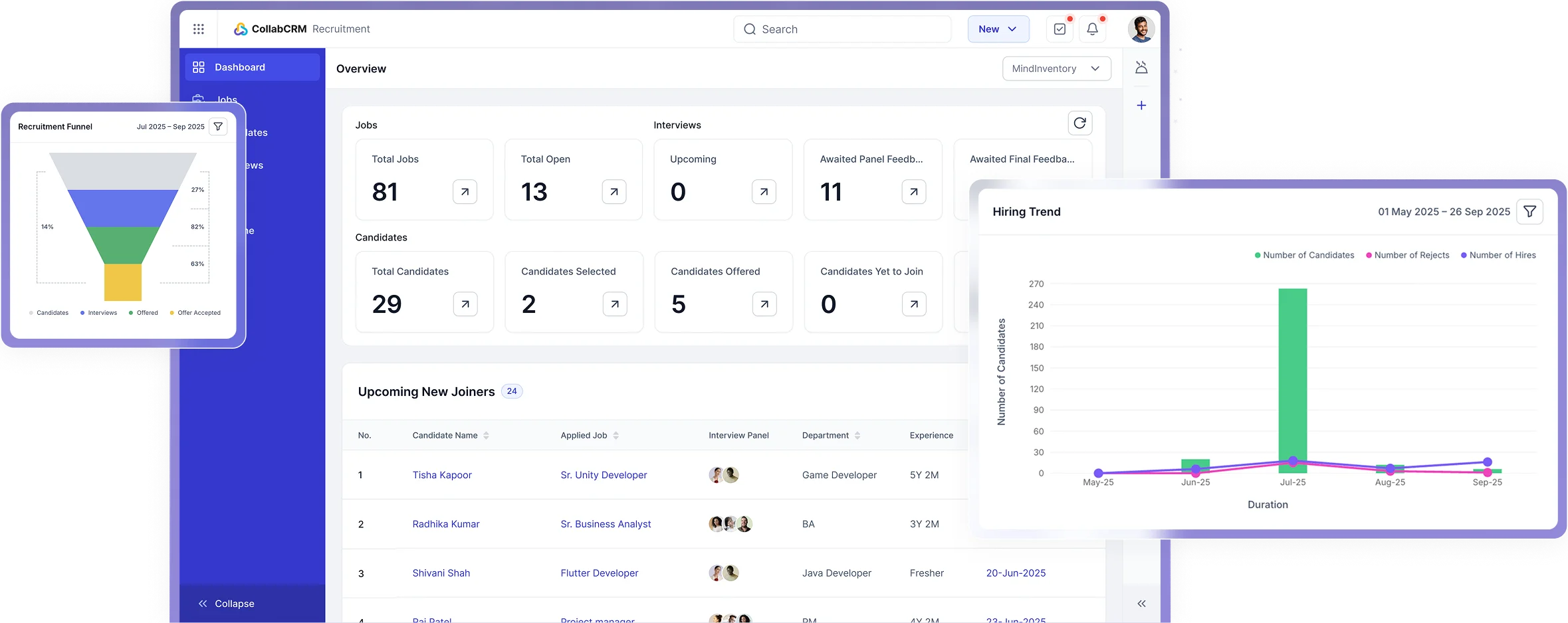Expand the right panel double-chevron
Viewport: 1568px width, 623px height.
click(1141, 604)
